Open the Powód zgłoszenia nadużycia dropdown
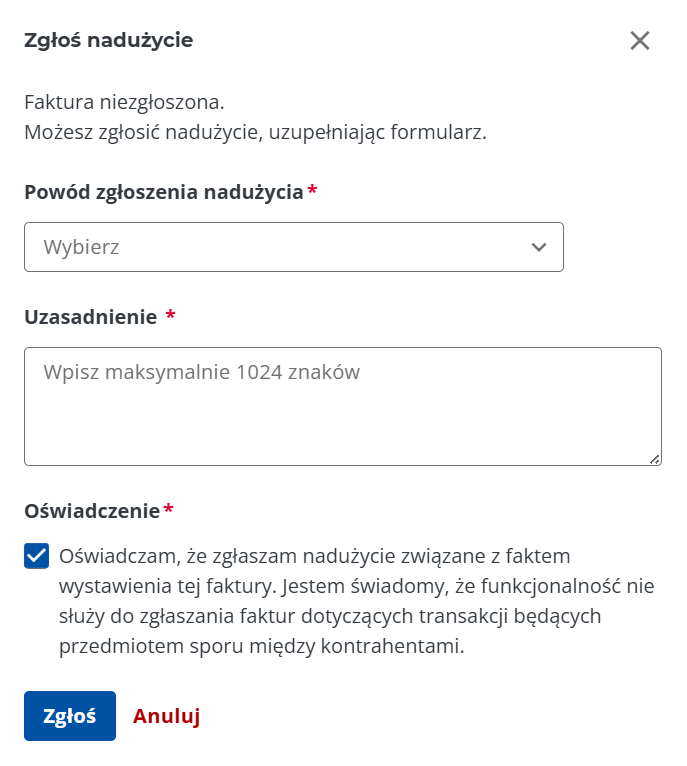 click(293, 247)
